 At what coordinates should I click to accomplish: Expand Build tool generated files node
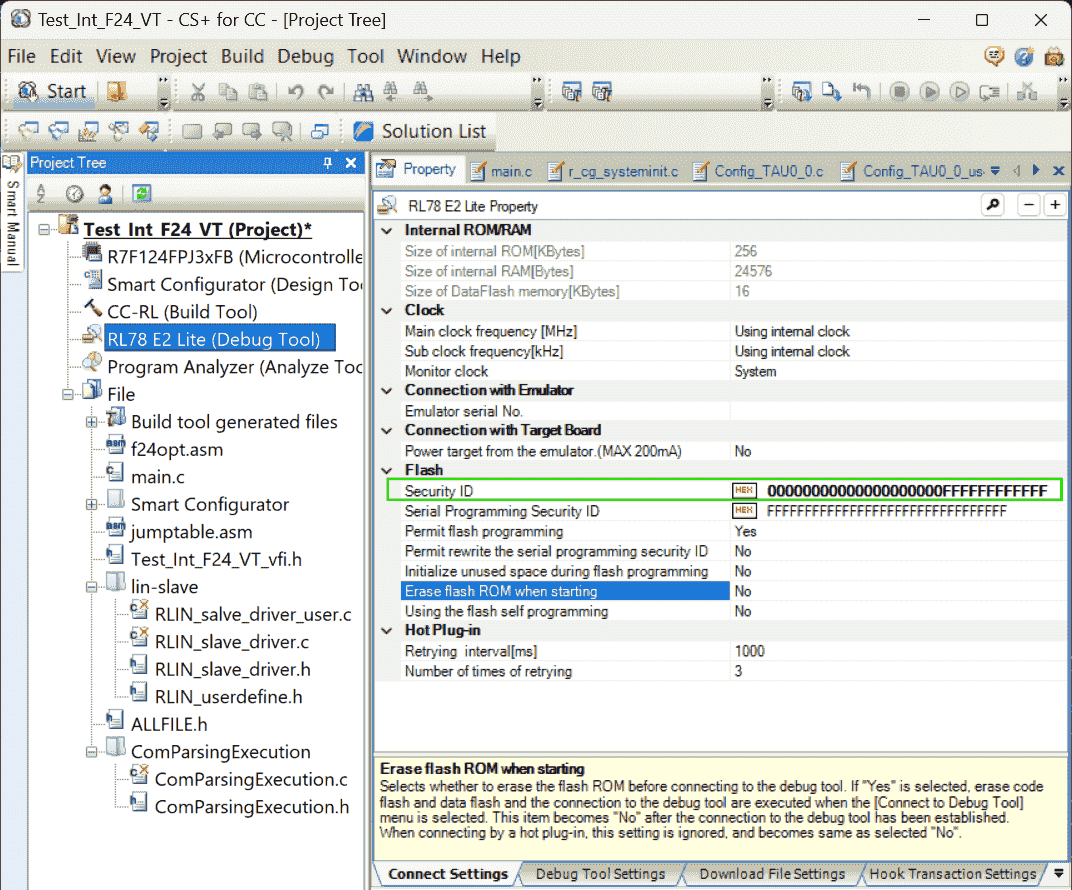click(x=92, y=422)
